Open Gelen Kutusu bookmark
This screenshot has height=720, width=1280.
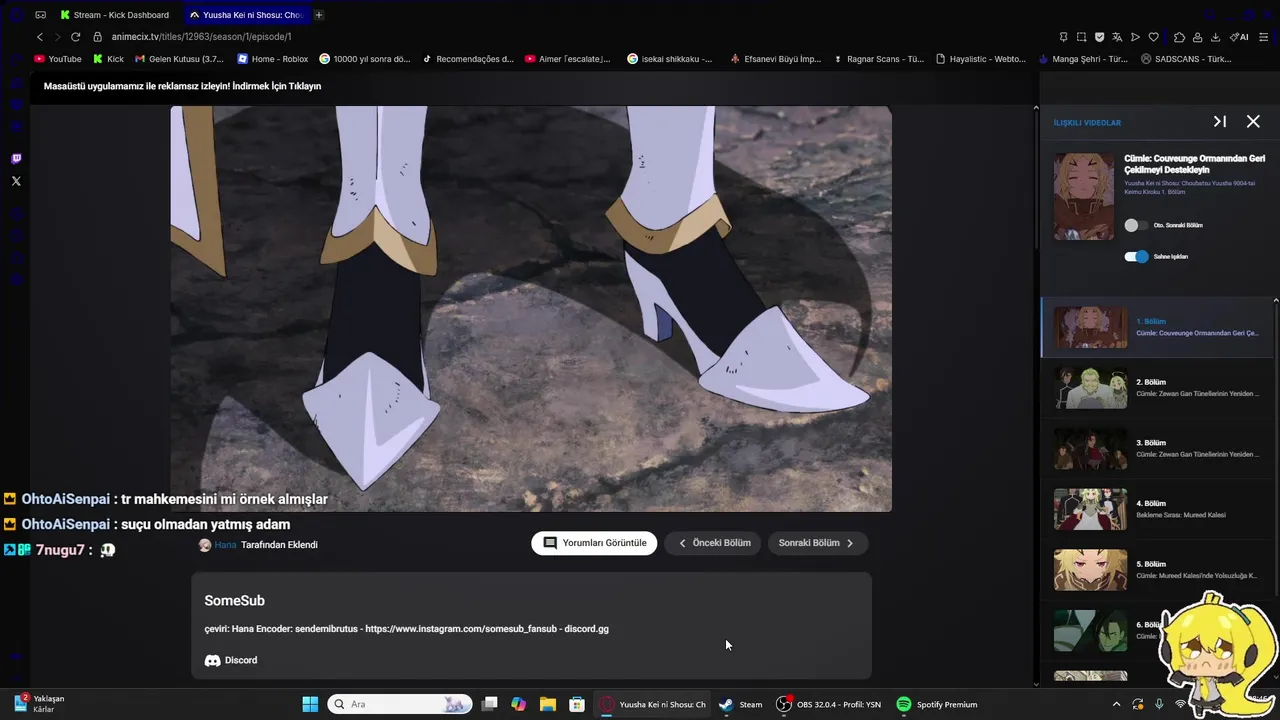[179, 59]
